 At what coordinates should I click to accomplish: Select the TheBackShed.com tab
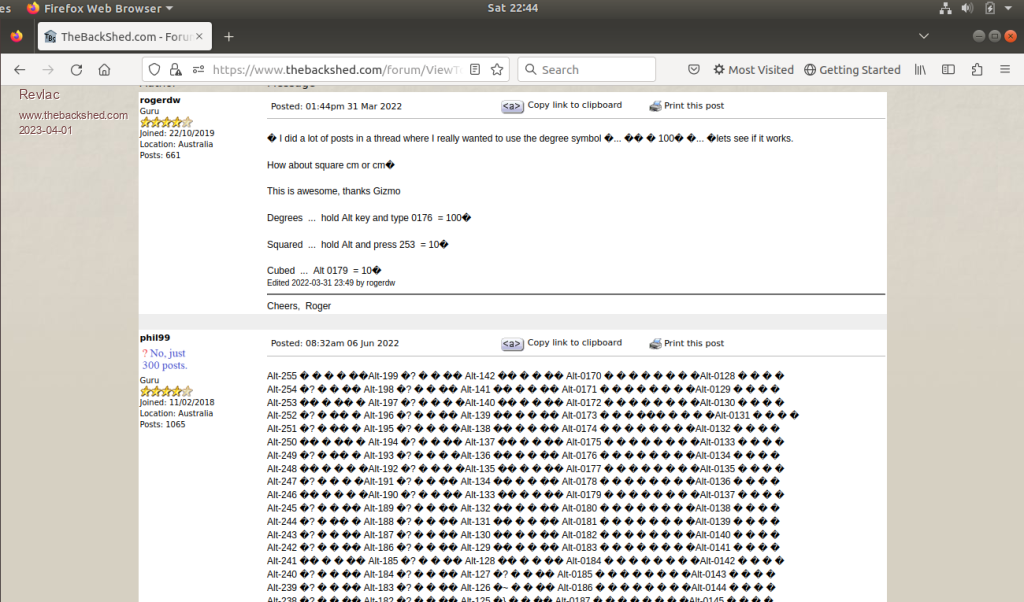coord(120,37)
